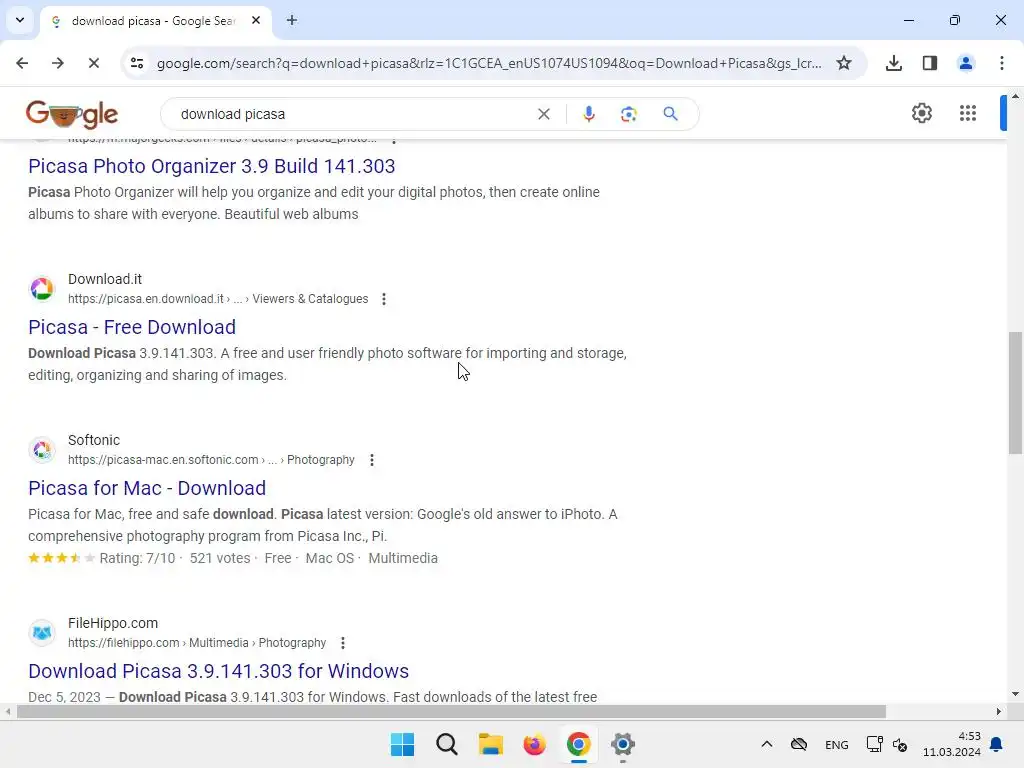
Task: Open Chrome downloads panel
Action: (893, 63)
